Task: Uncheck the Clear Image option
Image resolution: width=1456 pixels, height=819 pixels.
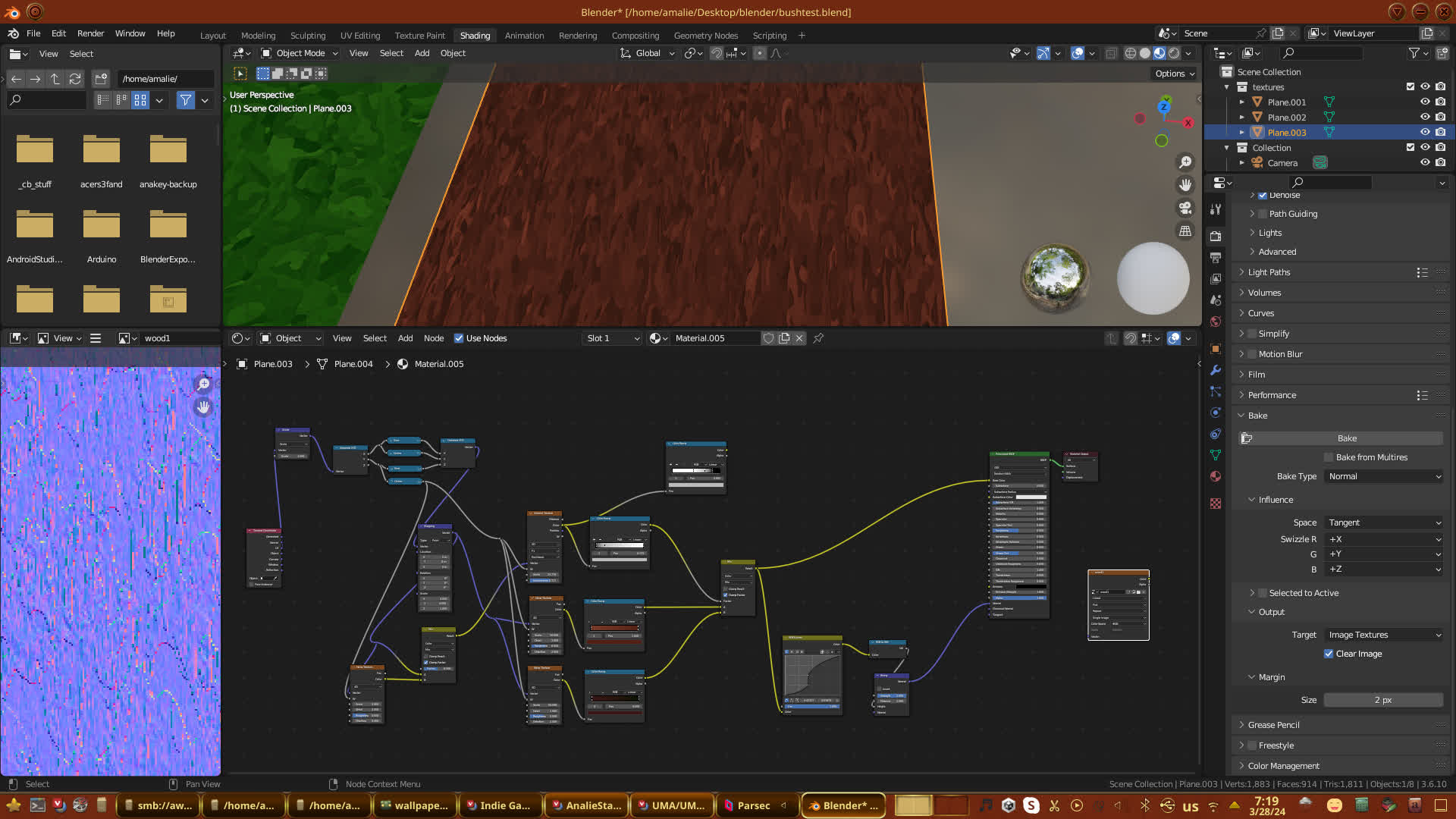Action: 1329,654
